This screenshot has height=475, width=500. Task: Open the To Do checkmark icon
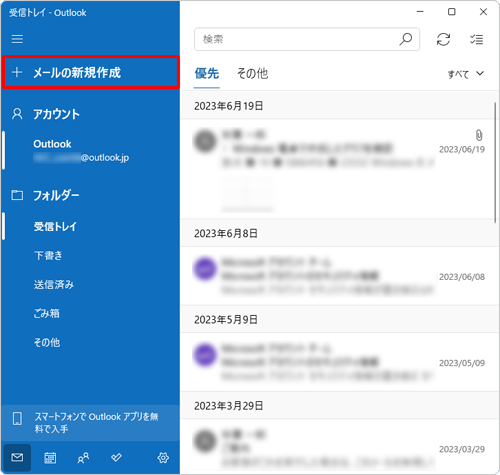pyautogui.click(x=116, y=457)
